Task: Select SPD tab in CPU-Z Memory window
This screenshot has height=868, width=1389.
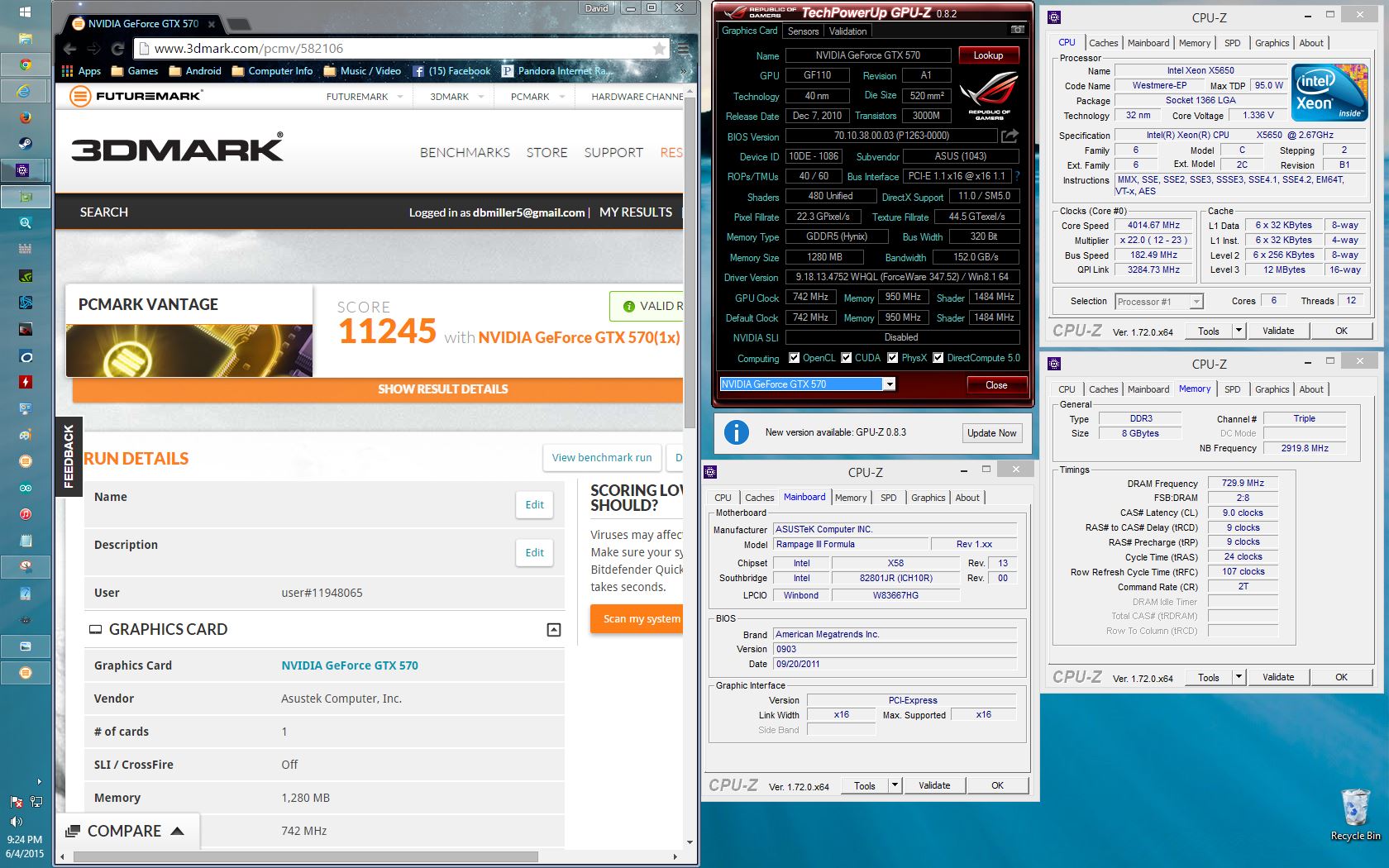Action: click(x=1232, y=389)
